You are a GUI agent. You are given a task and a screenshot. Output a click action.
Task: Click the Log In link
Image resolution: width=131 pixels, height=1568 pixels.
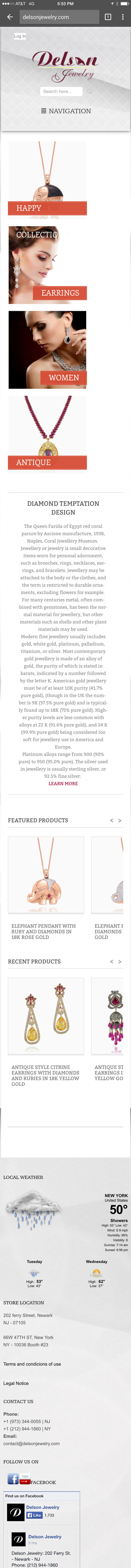click(x=20, y=36)
